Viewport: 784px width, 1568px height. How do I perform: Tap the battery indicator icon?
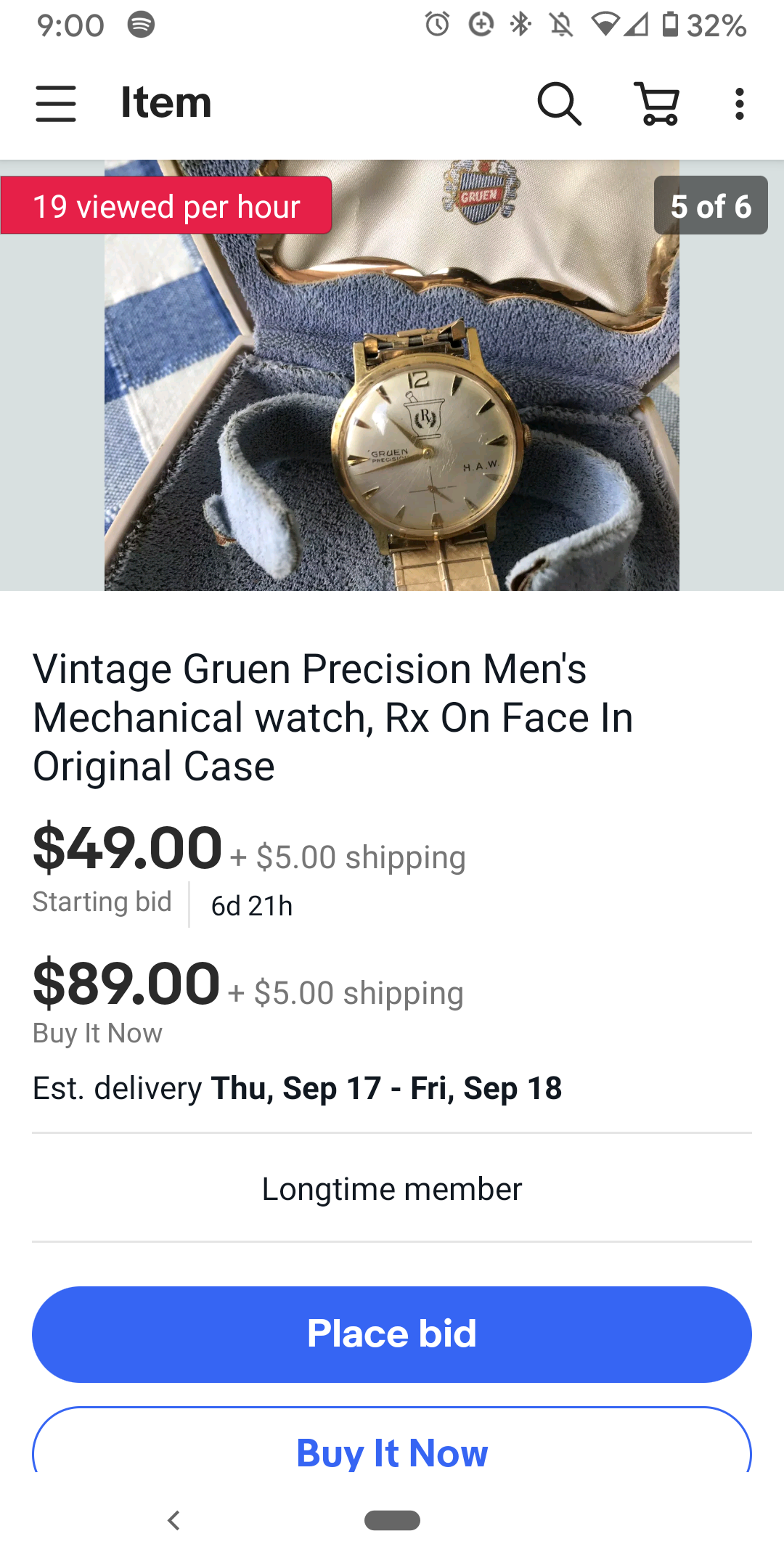[670, 25]
